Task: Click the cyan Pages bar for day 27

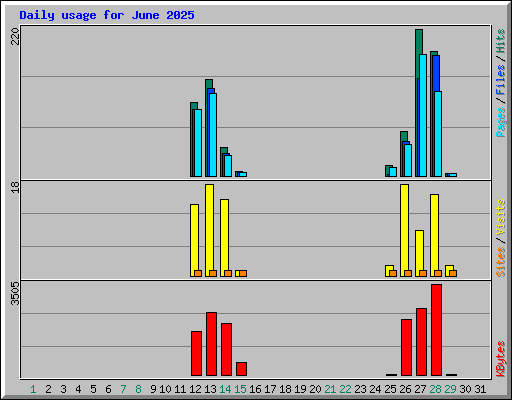Action: pos(423,115)
